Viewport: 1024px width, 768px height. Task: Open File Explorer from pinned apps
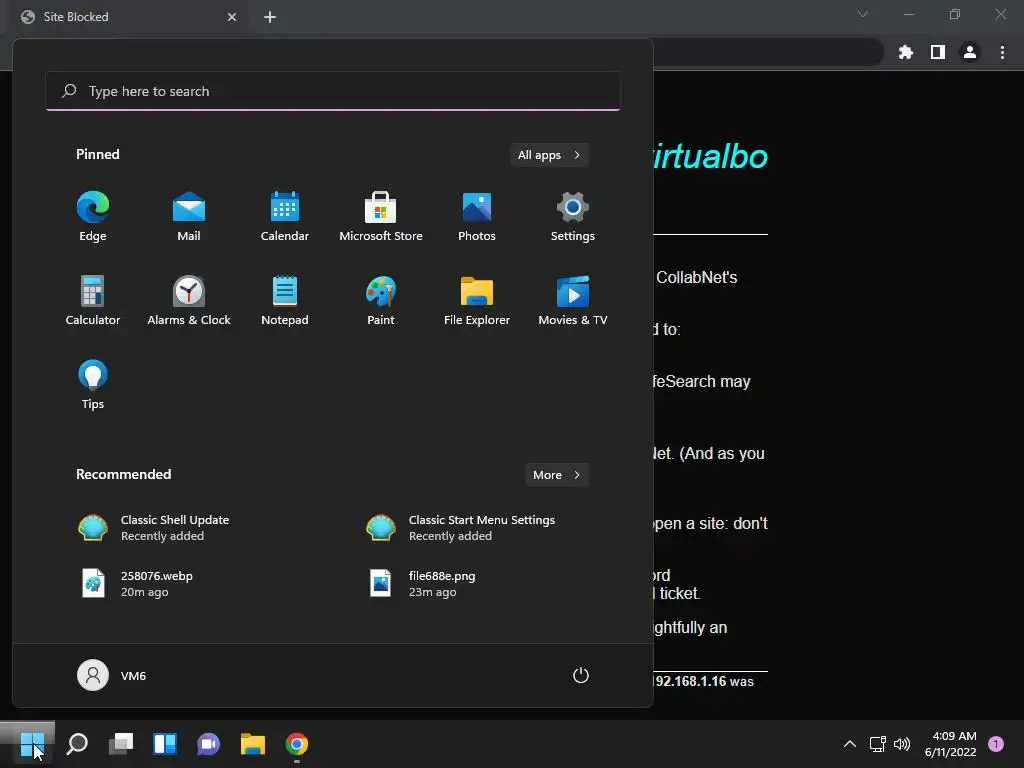tap(477, 300)
